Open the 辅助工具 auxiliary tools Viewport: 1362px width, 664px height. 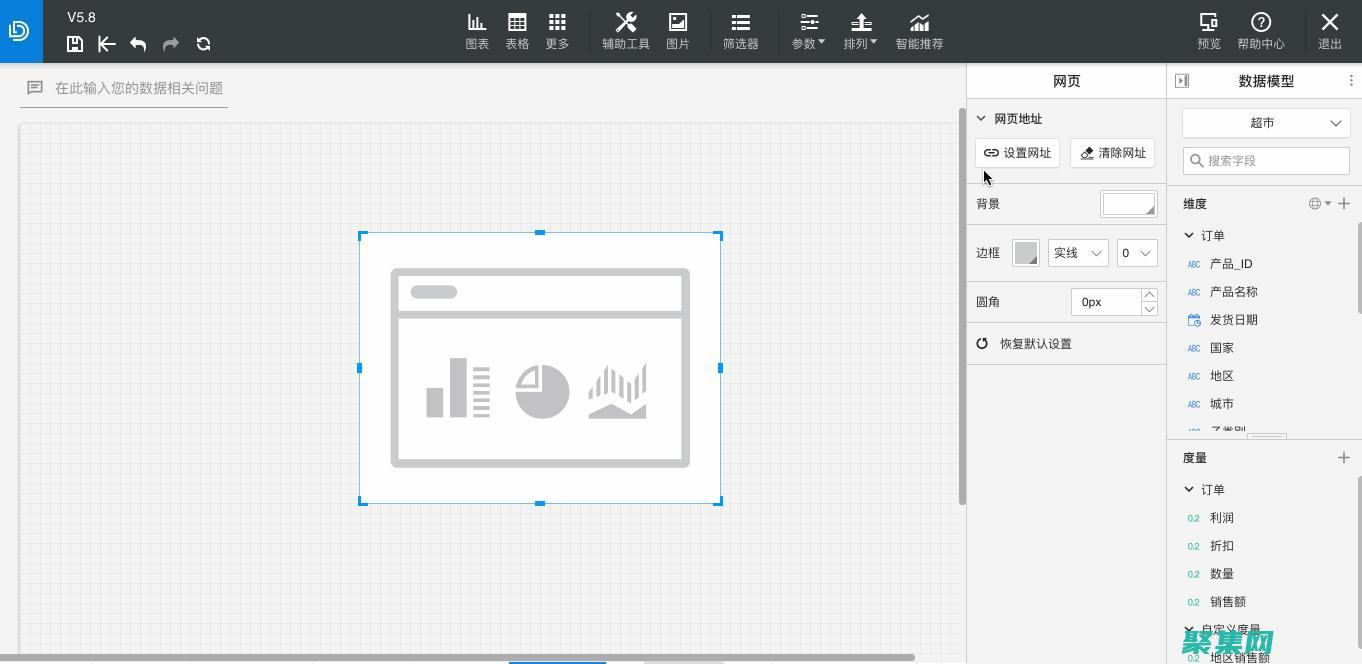[x=625, y=31]
